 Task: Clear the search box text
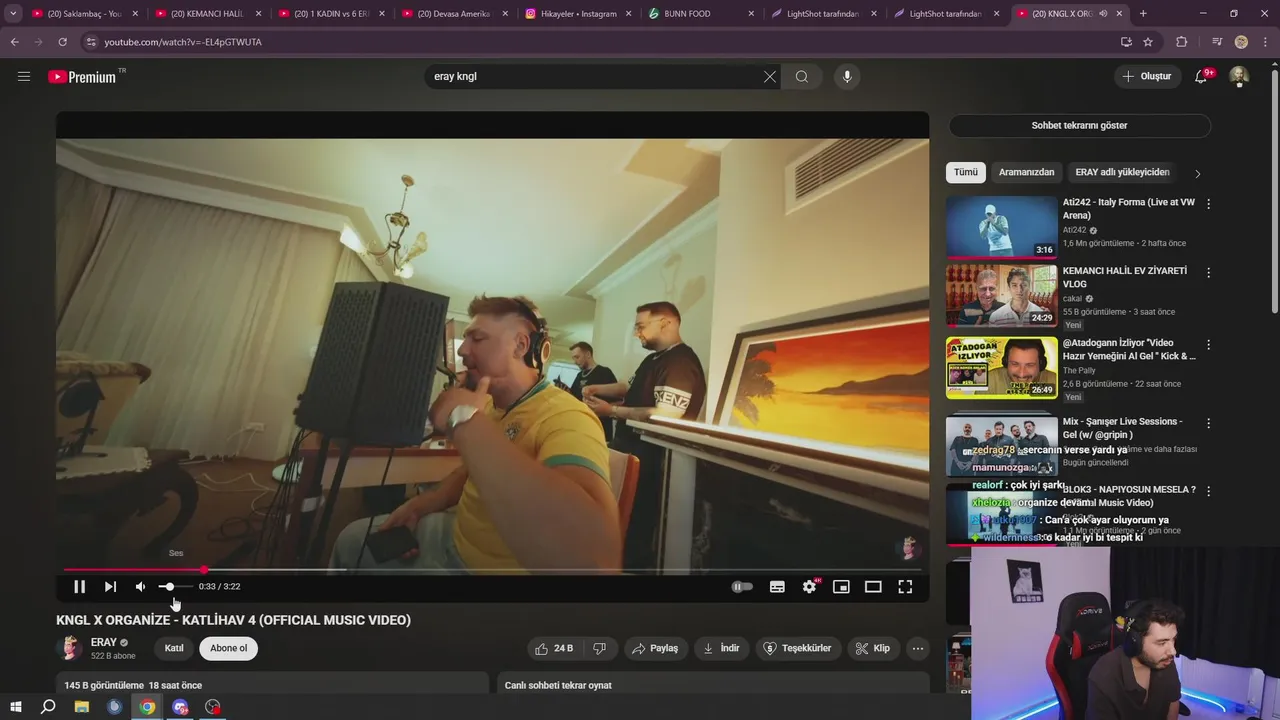[x=770, y=76]
